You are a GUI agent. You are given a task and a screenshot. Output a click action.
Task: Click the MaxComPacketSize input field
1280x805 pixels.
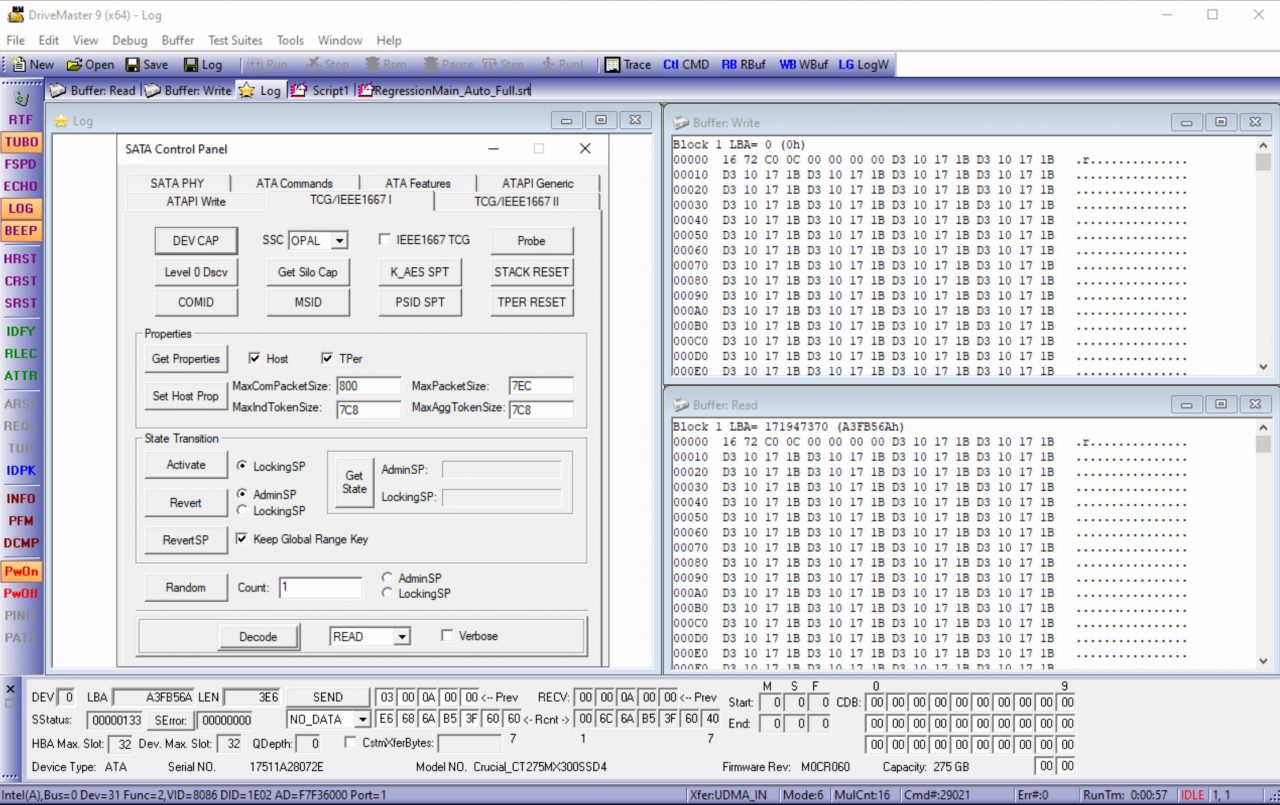tap(368, 386)
